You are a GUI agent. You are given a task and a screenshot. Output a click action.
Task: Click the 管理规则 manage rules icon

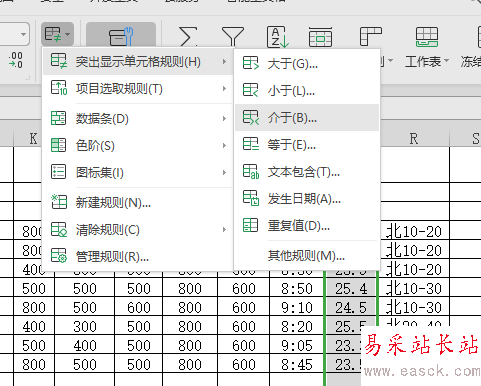tap(59, 256)
